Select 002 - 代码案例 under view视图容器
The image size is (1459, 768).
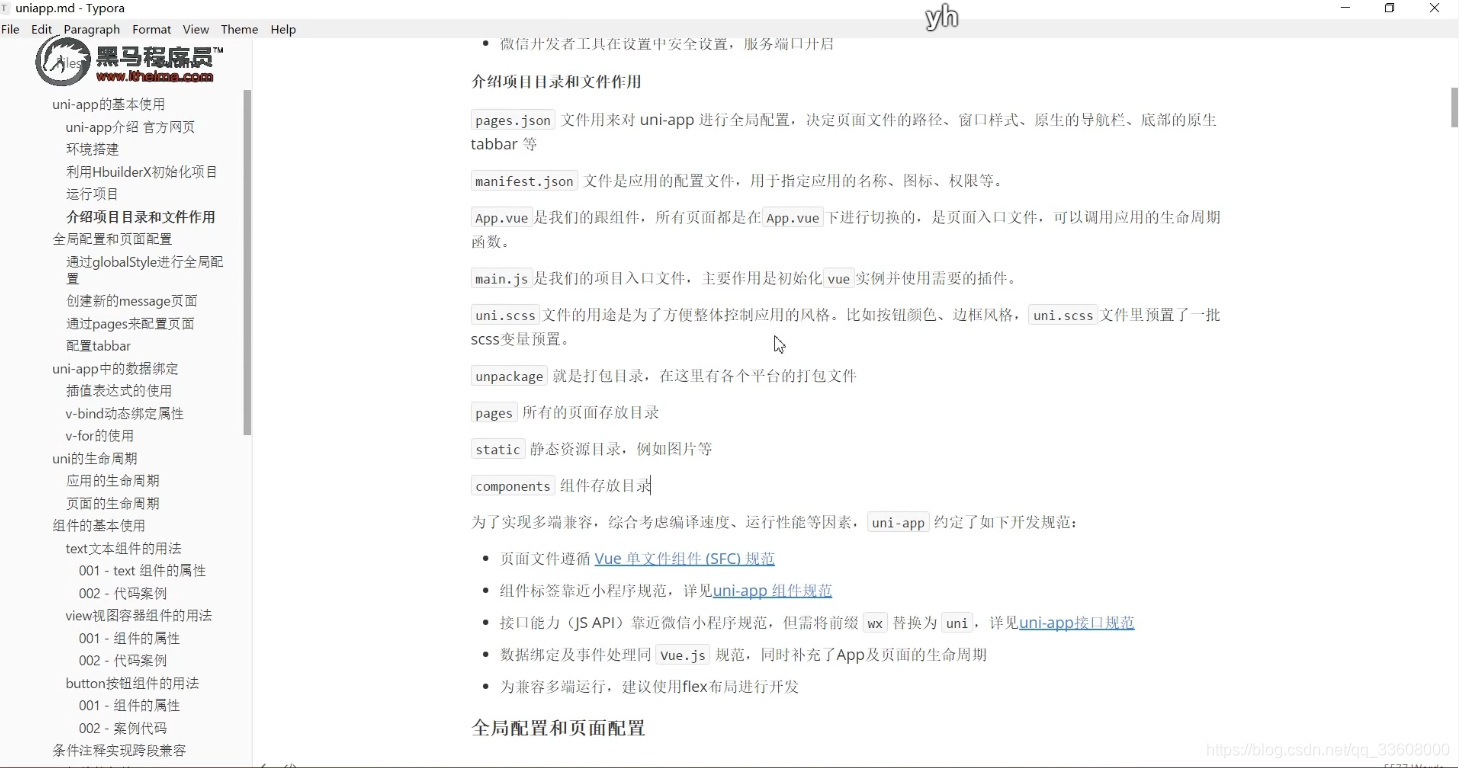123,661
